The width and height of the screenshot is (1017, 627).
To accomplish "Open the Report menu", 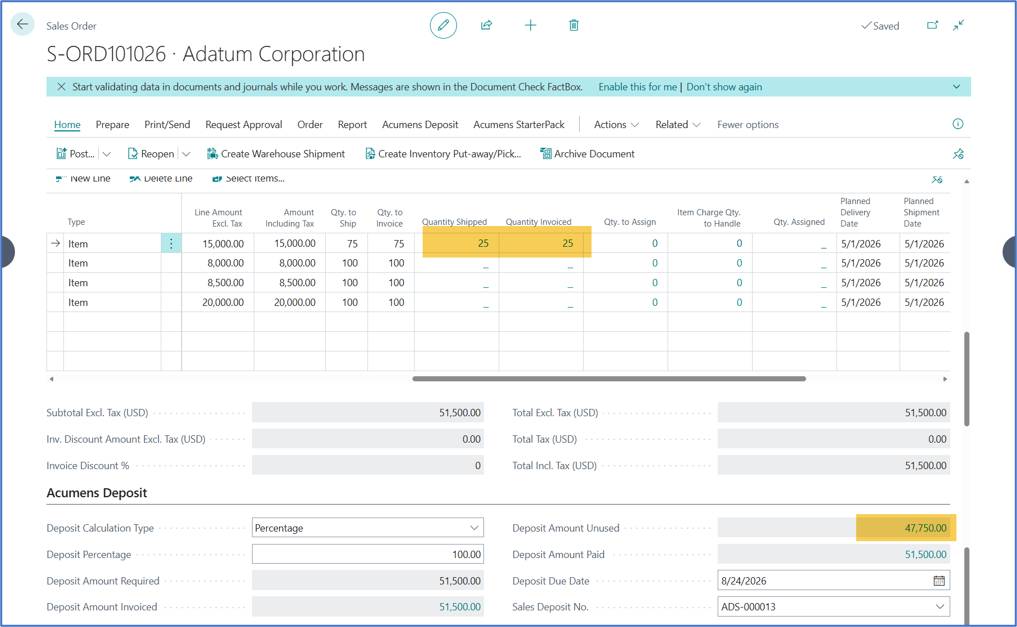I will coord(352,124).
